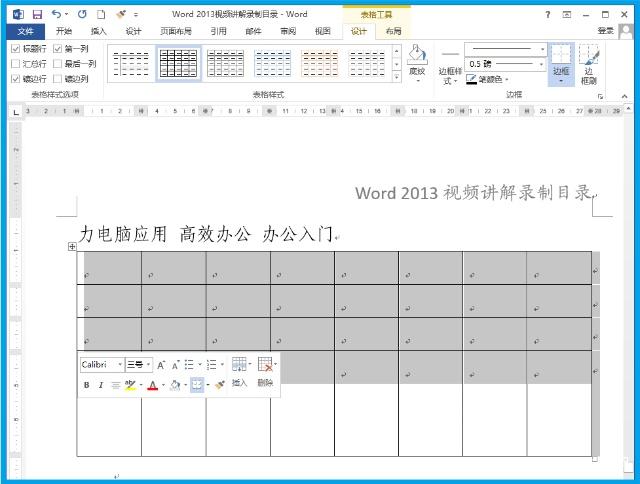The width and height of the screenshot is (640, 484).
Task: Open 0.5 磅 line weight dropdown
Action: [541, 64]
